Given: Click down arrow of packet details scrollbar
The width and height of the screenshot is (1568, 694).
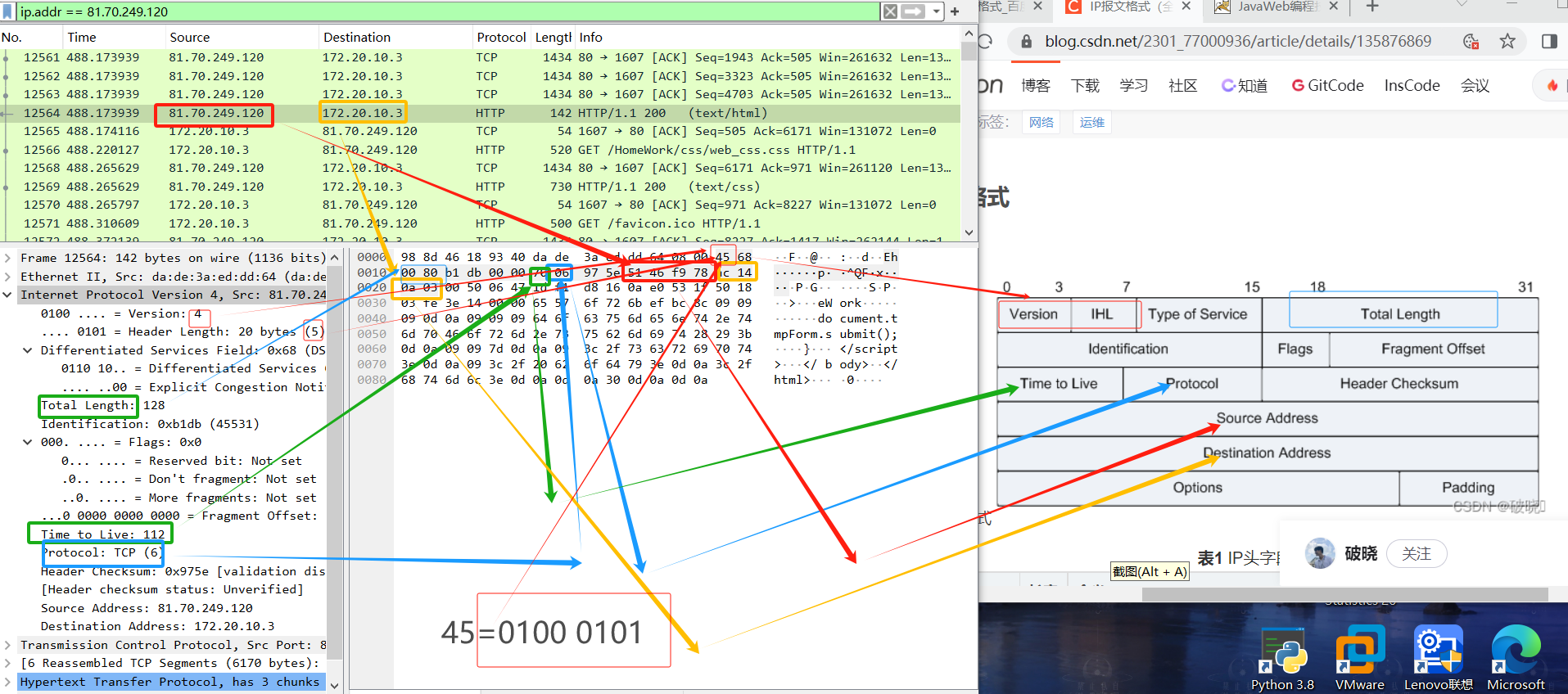Looking at the screenshot, I should pyautogui.click(x=334, y=686).
